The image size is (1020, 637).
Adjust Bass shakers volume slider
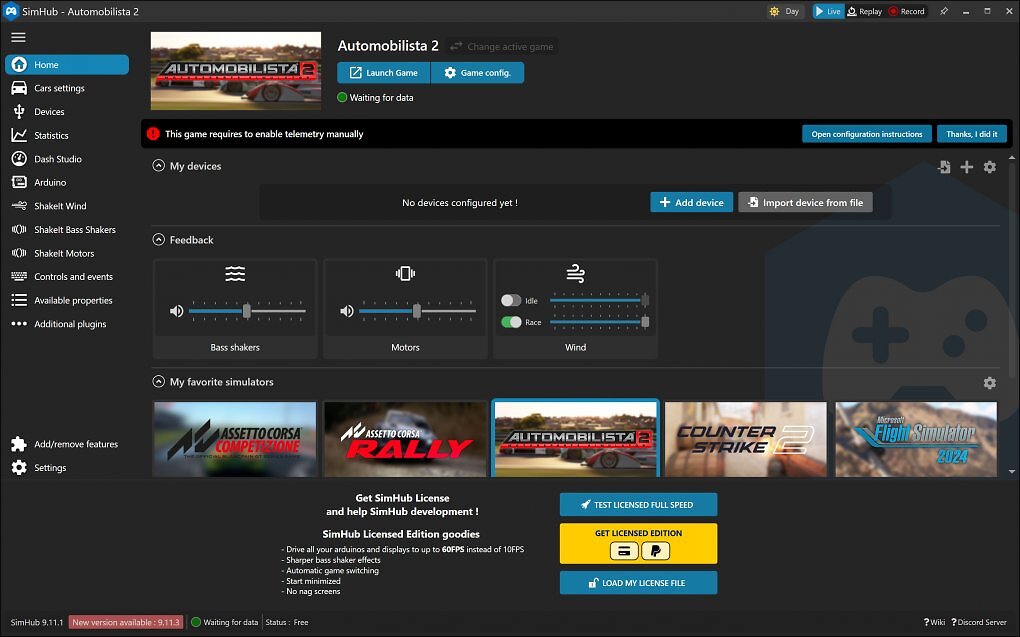coord(247,311)
